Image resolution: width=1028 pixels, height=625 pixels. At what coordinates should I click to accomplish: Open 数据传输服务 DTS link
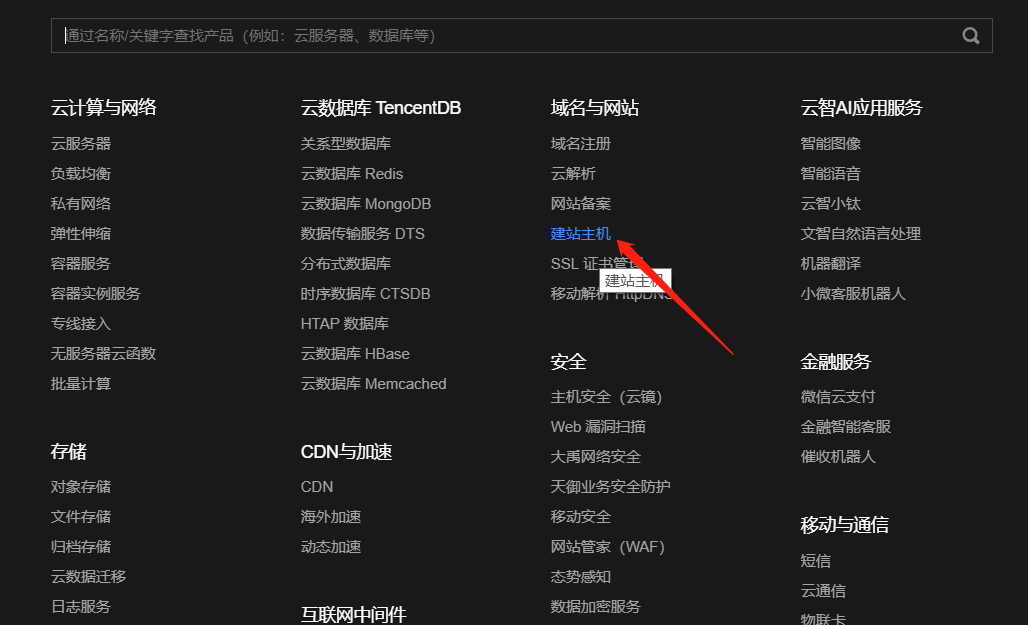(x=363, y=233)
